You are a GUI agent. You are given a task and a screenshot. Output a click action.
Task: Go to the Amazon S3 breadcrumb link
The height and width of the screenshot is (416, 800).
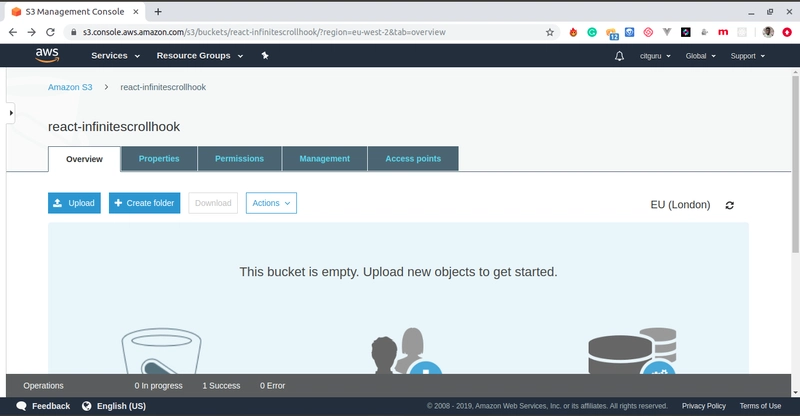tap(70, 87)
